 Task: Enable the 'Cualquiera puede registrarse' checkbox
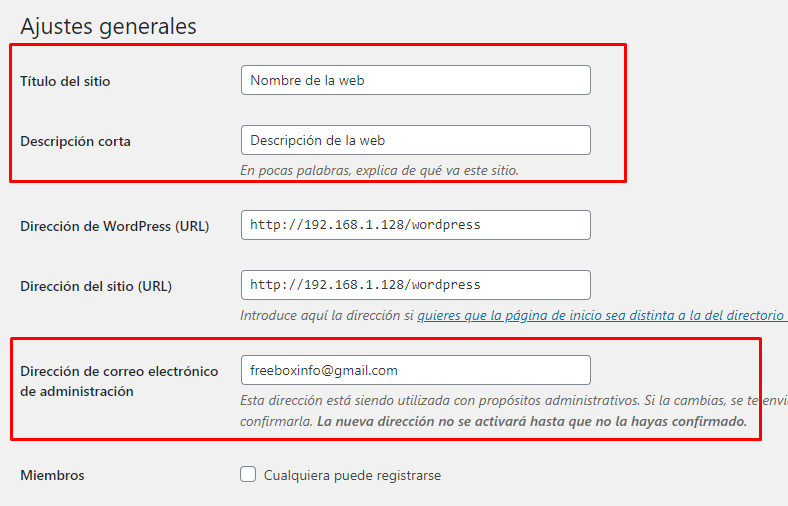248,475
